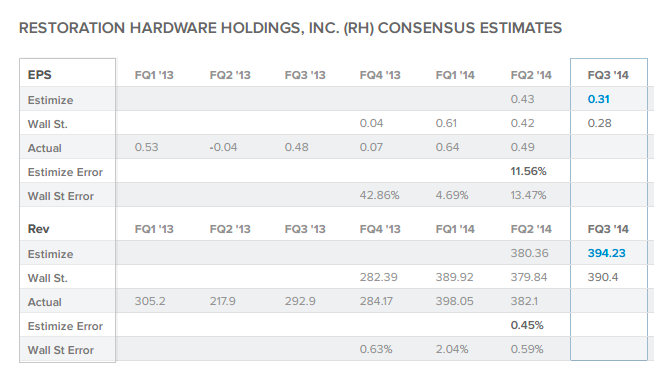
Task: Click the Rev section header label
Action: [x=38, y=229]
